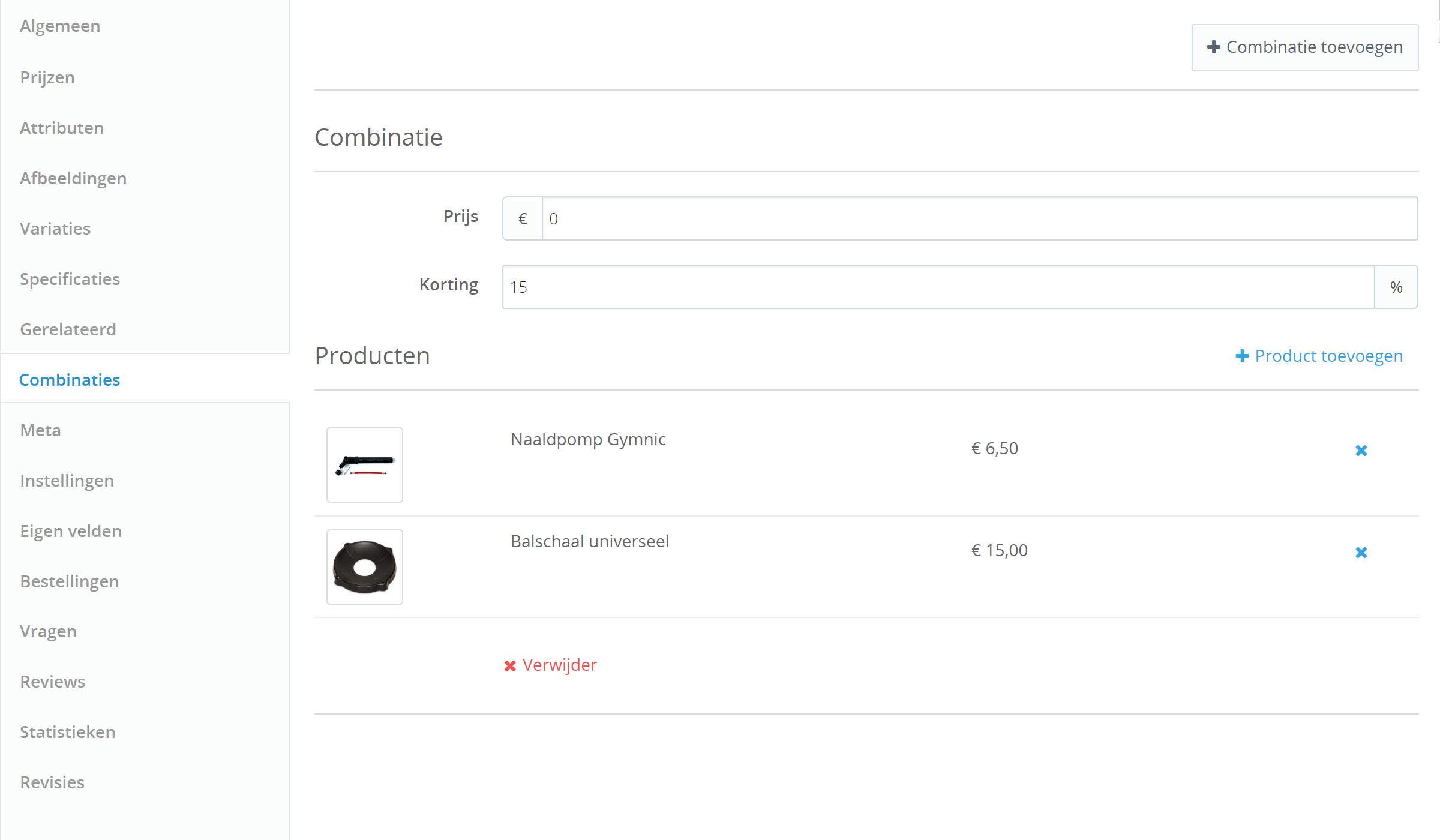Open the Algemeen tab in the sidebar
The height and width of the screenshot is (840, 1440).
(60, 26)
